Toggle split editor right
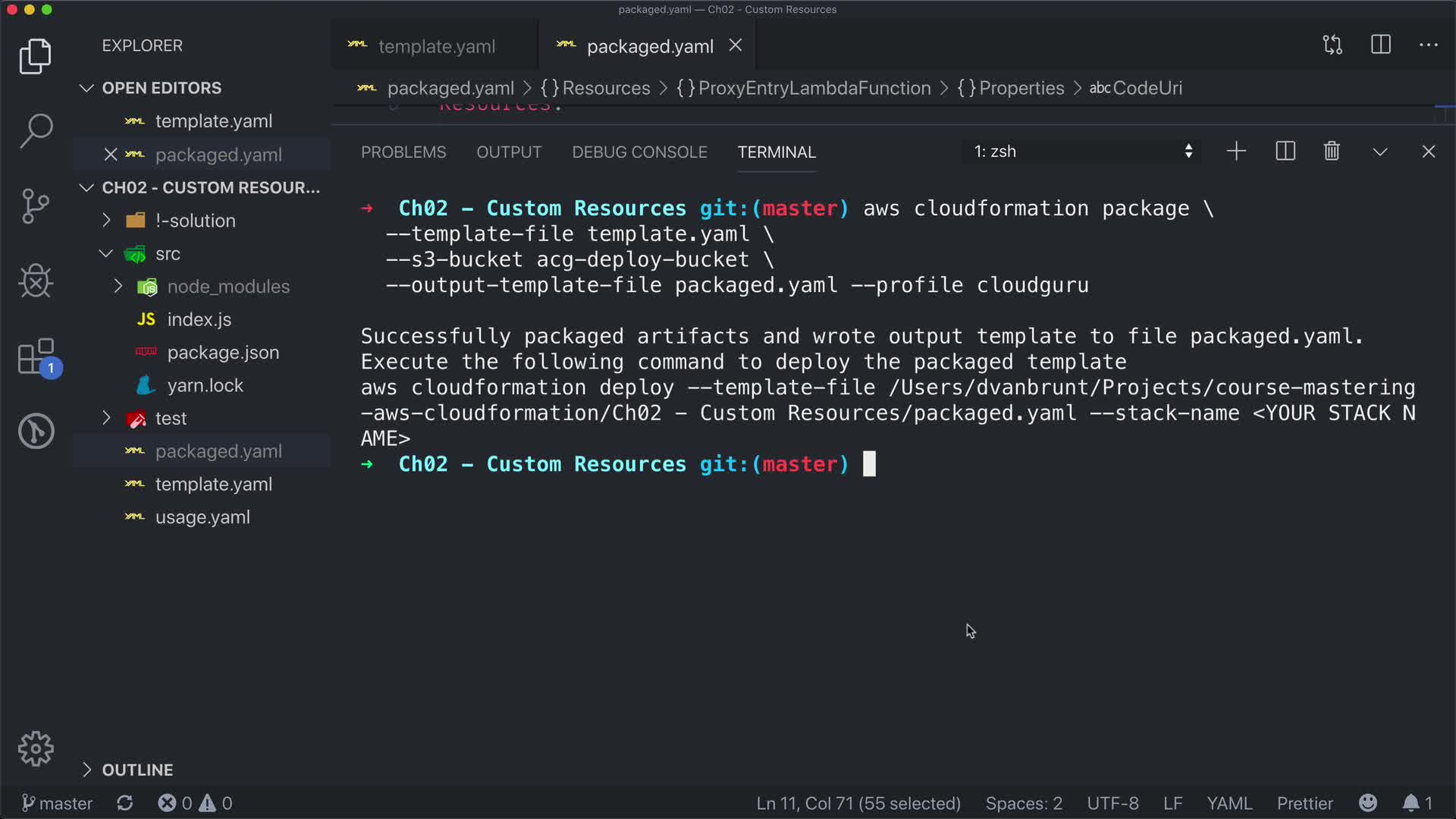The width and height of the screenshot is (1456, 819). click(1381, 45)
